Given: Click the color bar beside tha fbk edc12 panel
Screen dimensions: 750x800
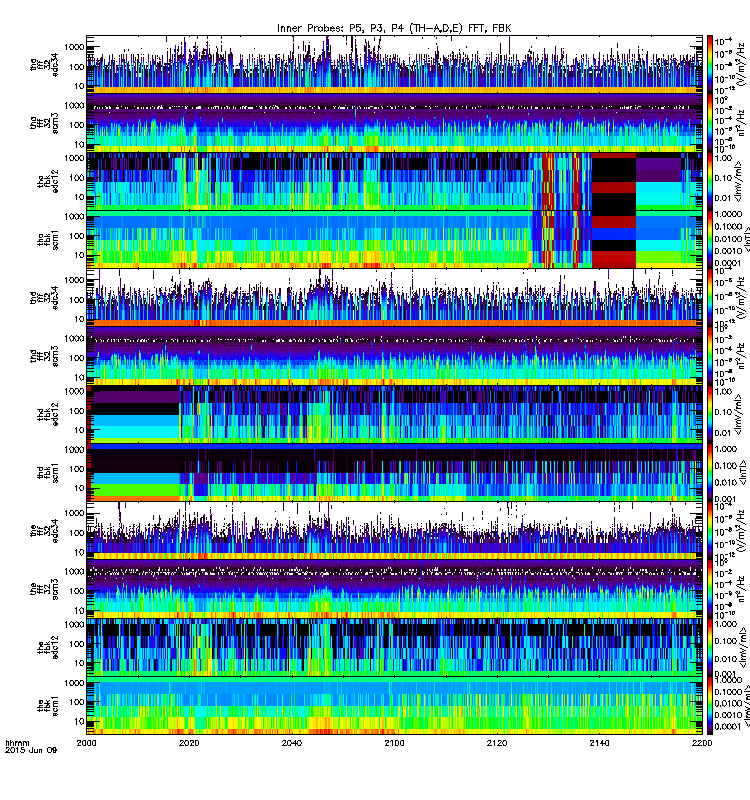Looking at the screenshot, I should [x=710, y=182].
